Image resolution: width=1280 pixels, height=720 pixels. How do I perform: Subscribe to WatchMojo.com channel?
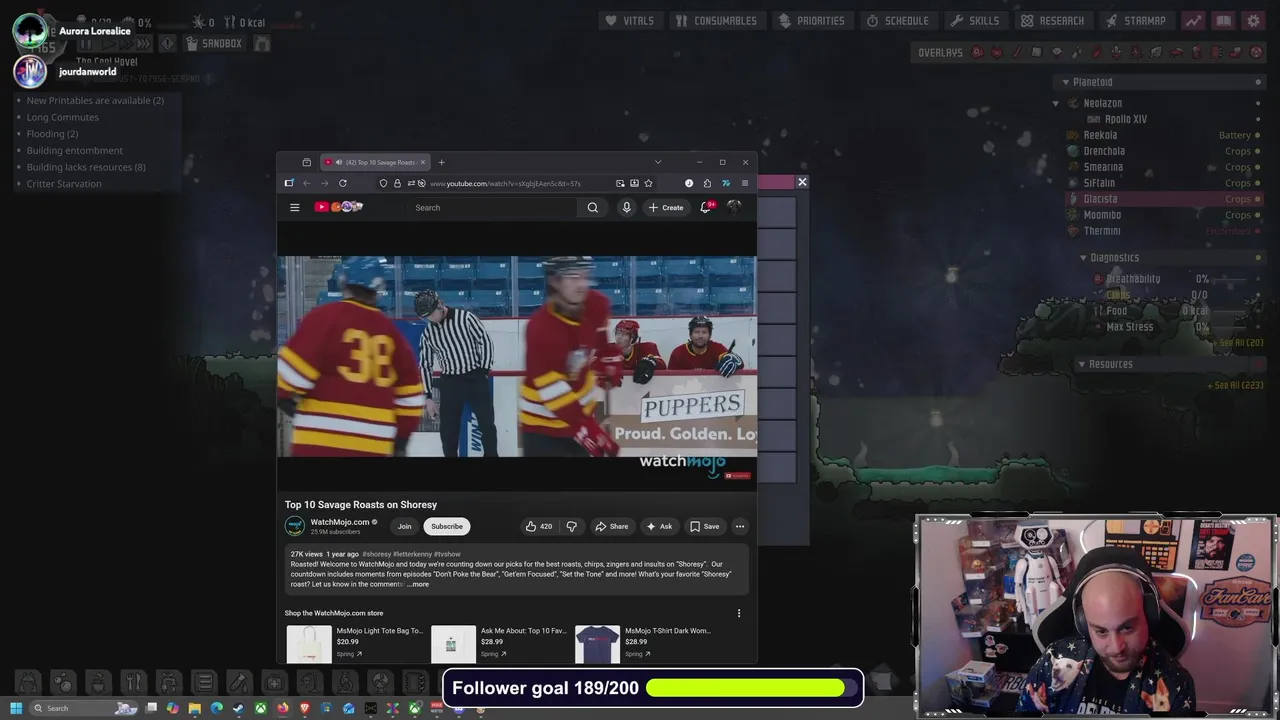[447, 526]
